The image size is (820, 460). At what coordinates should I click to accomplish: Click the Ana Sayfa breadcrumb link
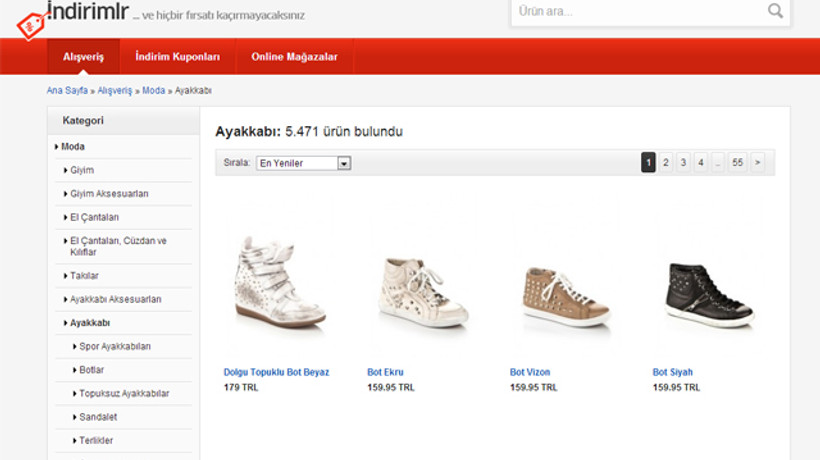click(x=67, y=90)
